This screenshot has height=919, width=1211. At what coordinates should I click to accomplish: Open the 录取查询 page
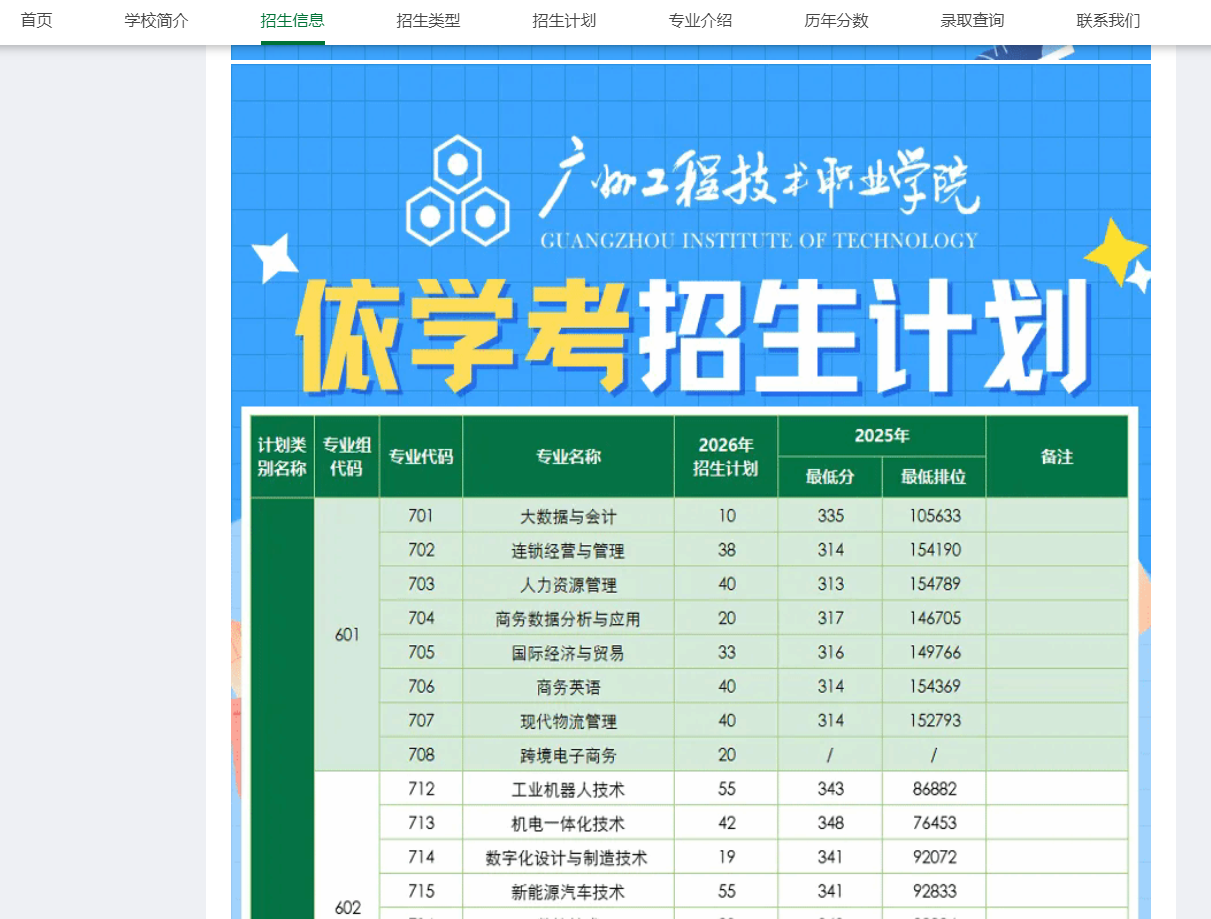pyautogui.click(x=972, y=19)
